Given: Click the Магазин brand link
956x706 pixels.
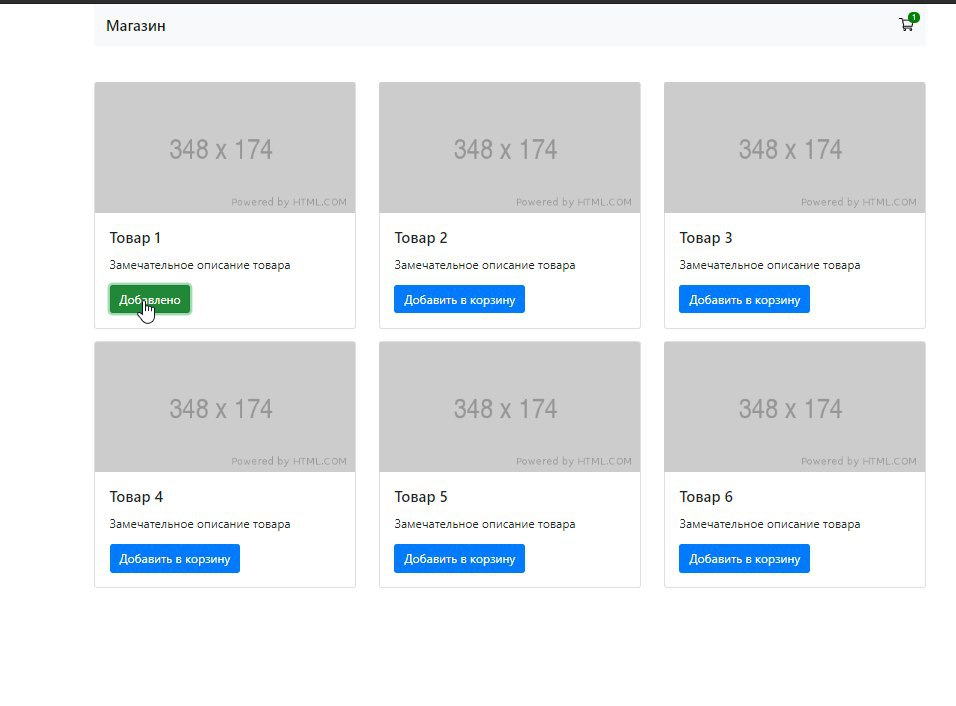Looking at the screenshot, I should (x=136, y=26).
